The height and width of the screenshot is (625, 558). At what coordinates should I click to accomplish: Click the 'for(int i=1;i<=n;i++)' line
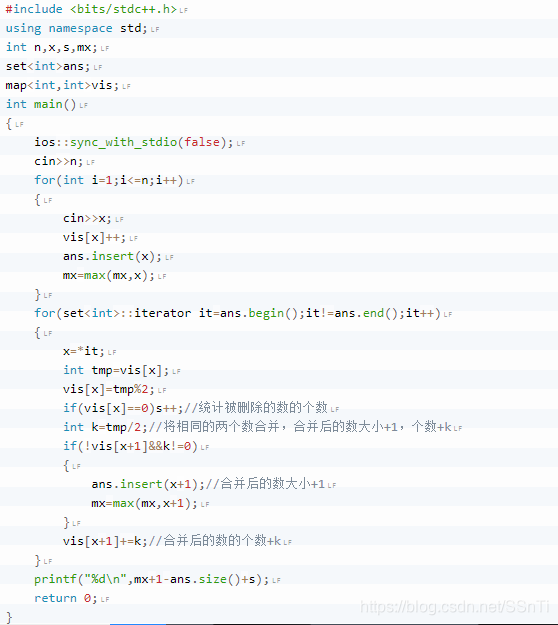click(x=108, y=180)
